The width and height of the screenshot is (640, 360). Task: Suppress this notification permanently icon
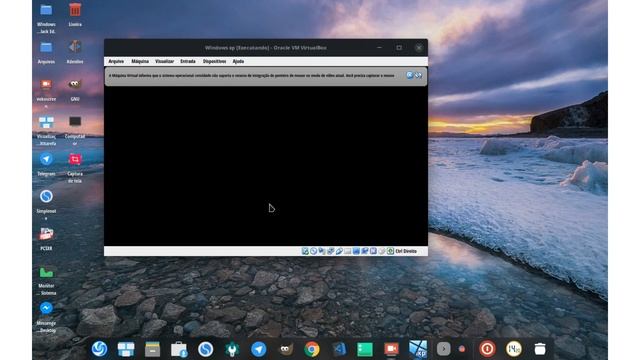(418, 75)
